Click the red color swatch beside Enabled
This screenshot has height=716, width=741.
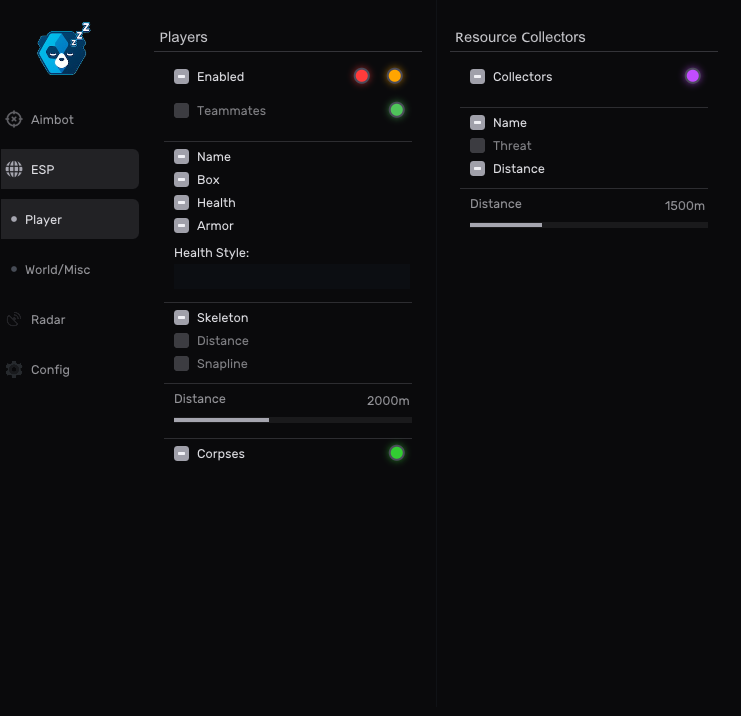(x=362, y=76)
